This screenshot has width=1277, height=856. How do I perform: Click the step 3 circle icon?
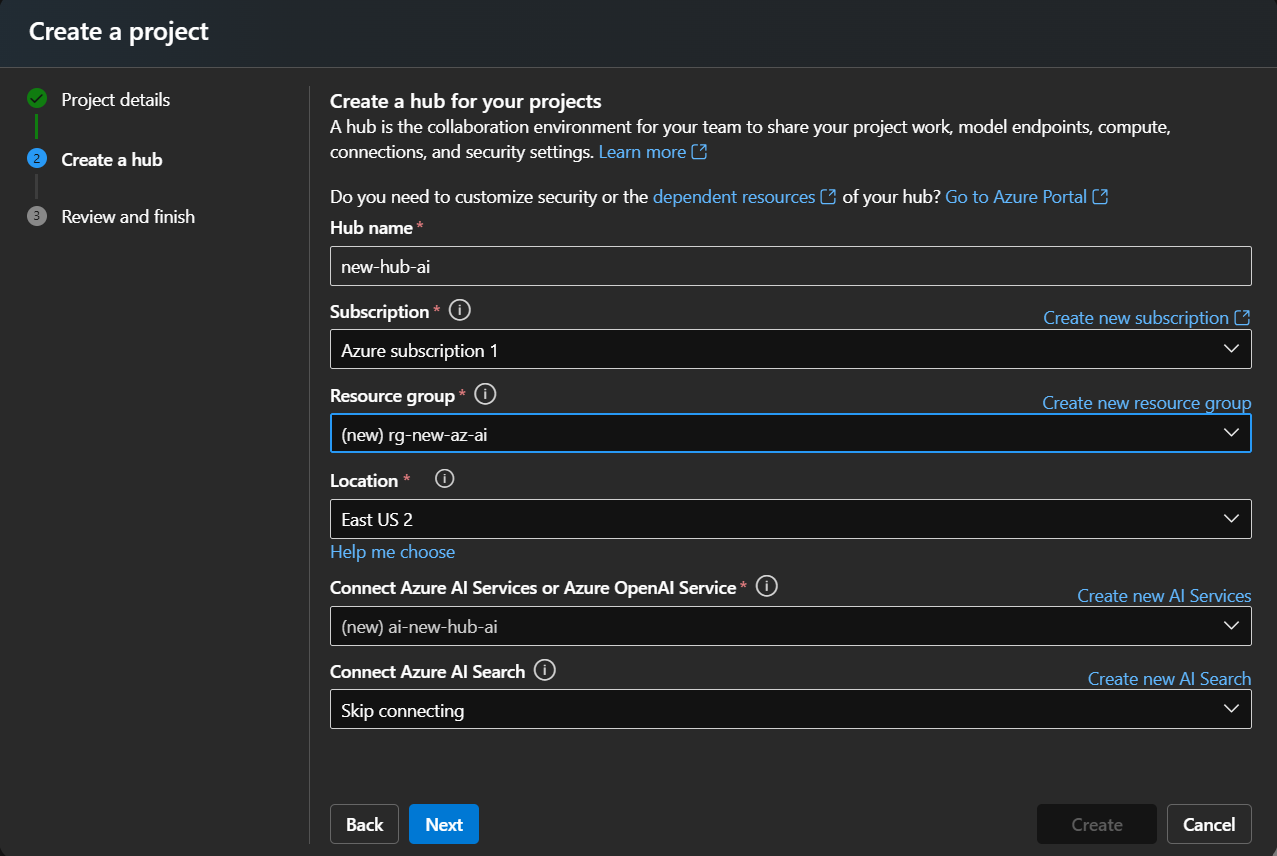pyautogui.click(x=37, y=216)
